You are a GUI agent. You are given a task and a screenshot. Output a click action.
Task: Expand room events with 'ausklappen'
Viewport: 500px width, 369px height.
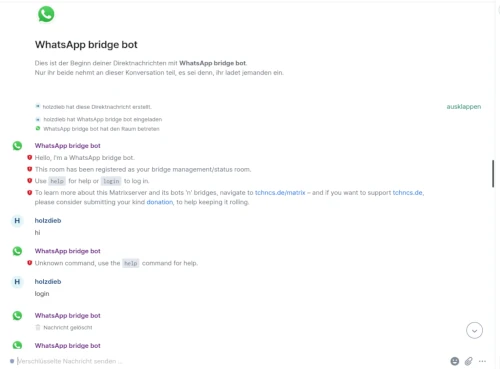click(464, 107)
